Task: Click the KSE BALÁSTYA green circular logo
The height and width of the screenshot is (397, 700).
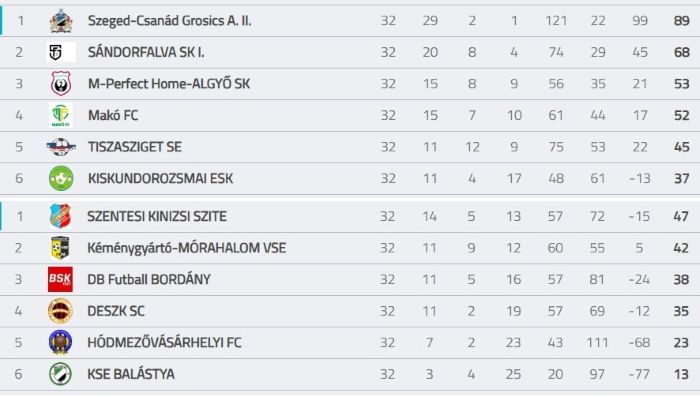Action: point(60,374)
